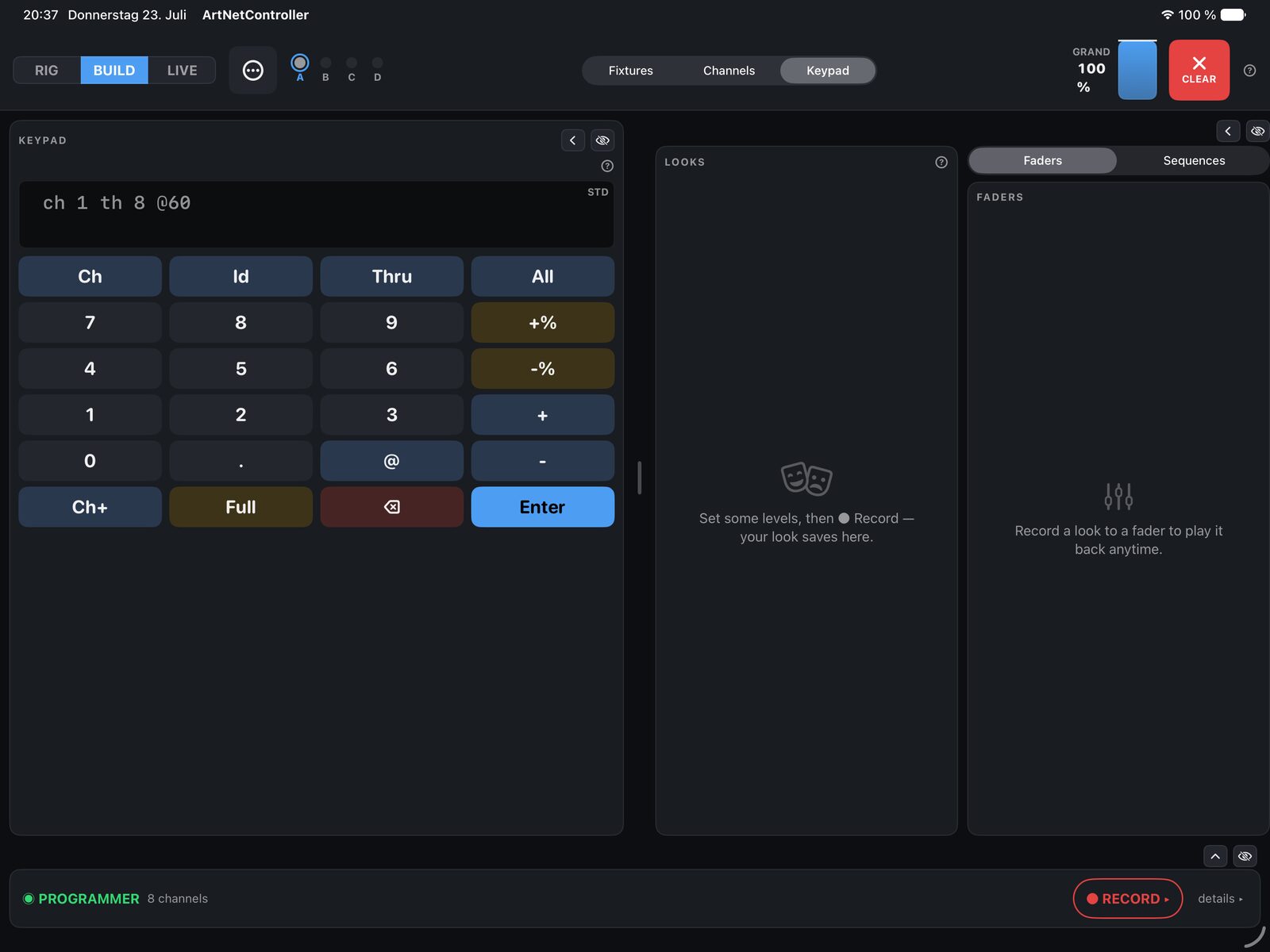
Task: Collapse the Keypad panel with chevron
Action: click(572, 140)
